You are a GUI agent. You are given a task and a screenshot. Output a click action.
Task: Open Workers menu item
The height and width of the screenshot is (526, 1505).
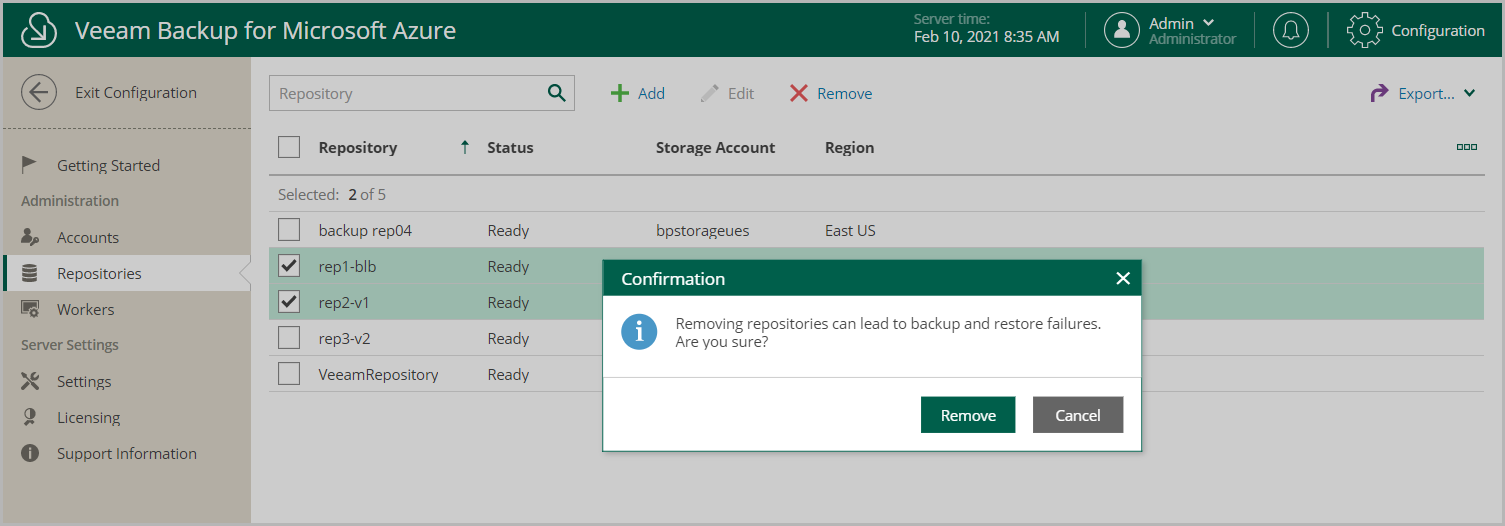[x=85, y=309]
